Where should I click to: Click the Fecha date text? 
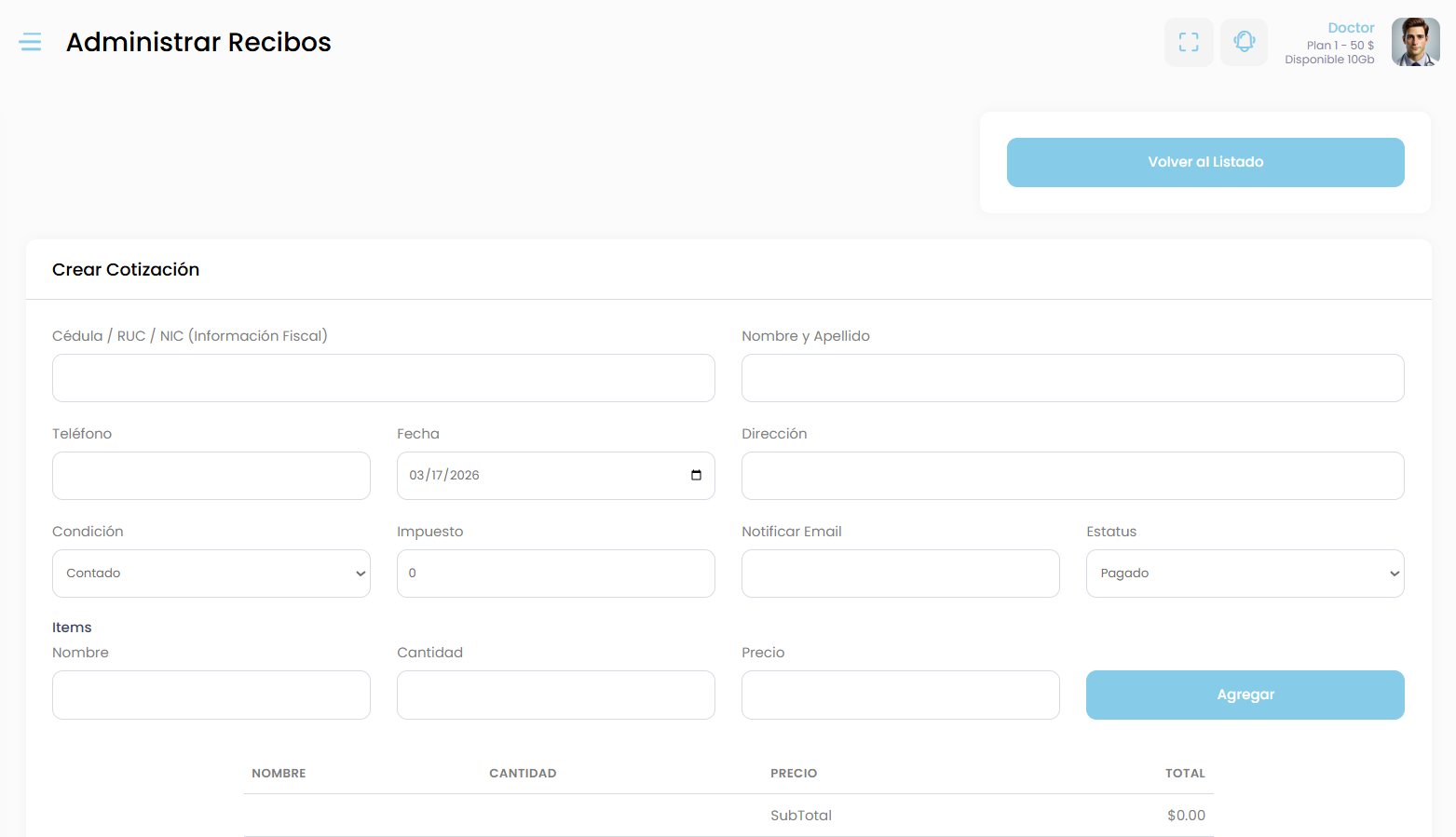tap(444, 476)
